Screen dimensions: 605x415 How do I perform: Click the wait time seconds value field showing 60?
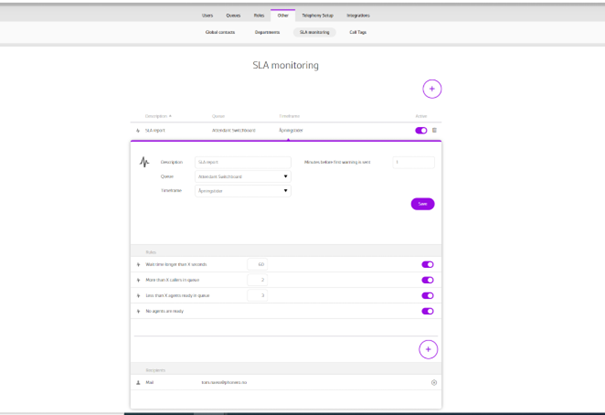coord(257,265)
